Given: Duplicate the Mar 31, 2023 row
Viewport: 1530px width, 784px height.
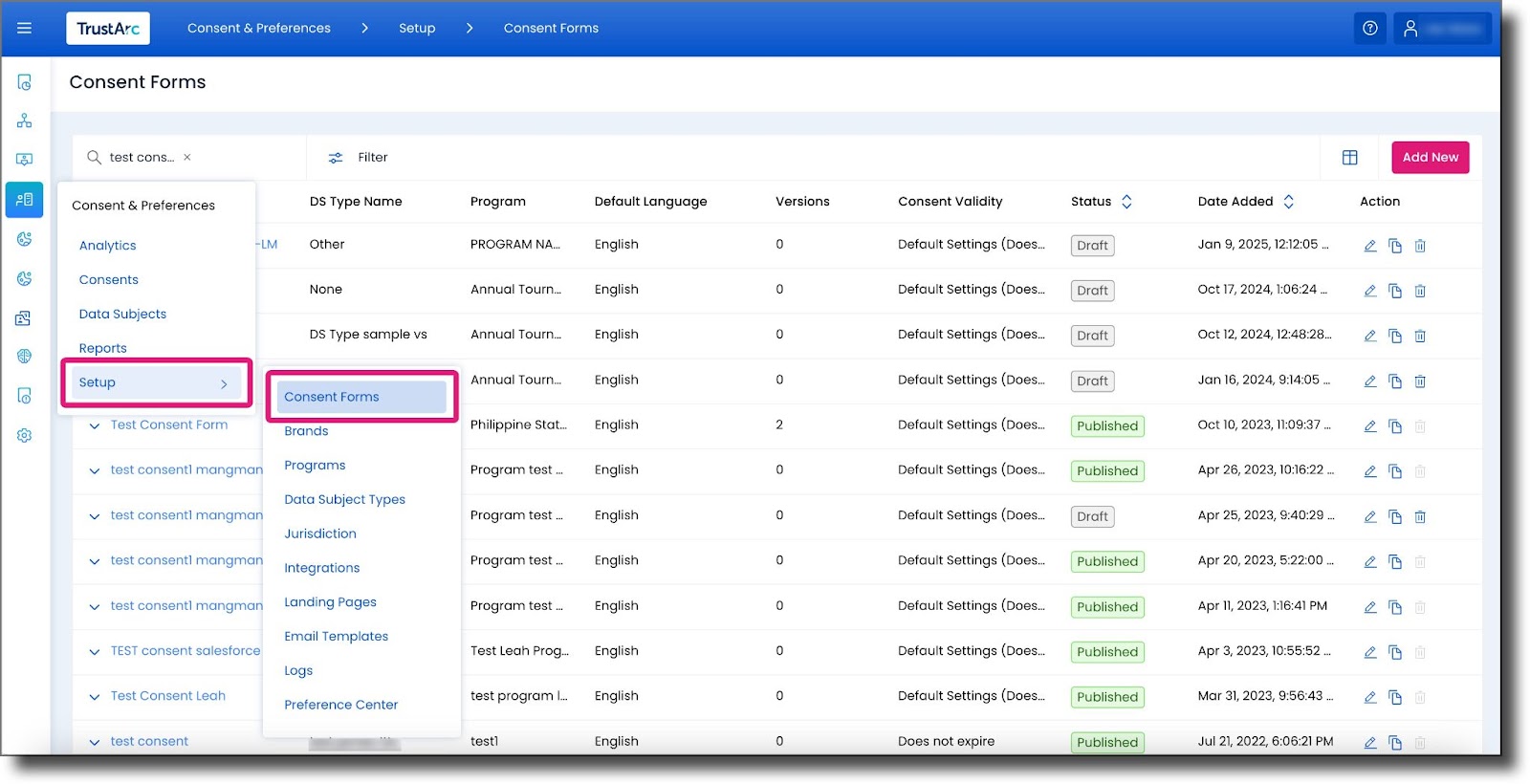Looking at the screenshot, I should [x=1395, y=697].
